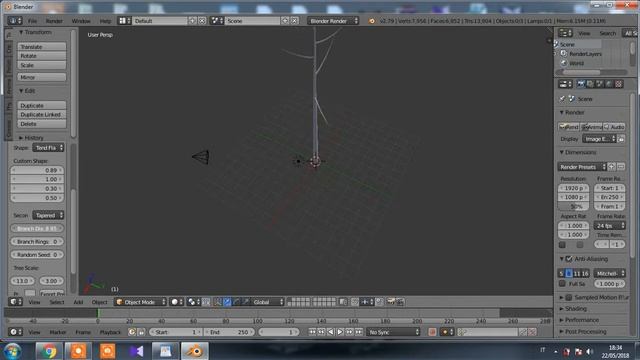Click the pivot point selector icon
Viewport: 640px width, 360px height.
click(192, 302)
